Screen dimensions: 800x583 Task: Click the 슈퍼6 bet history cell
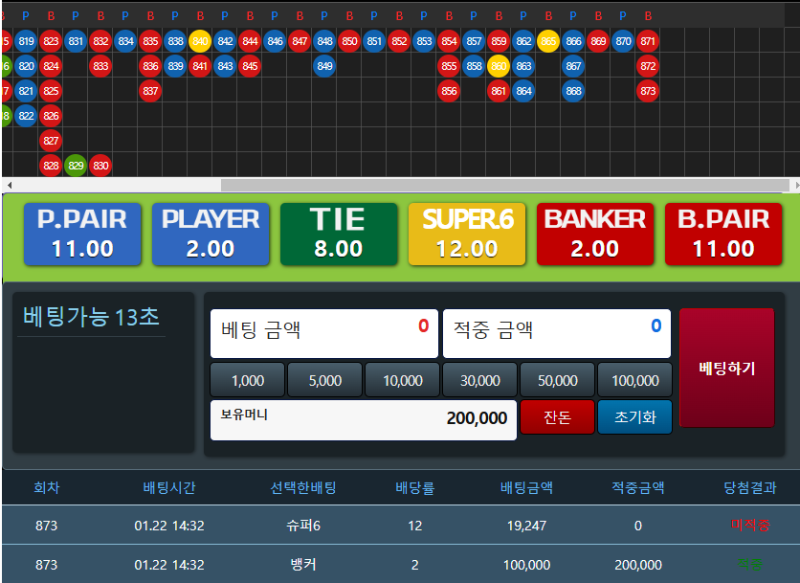[x=303, y=525]
